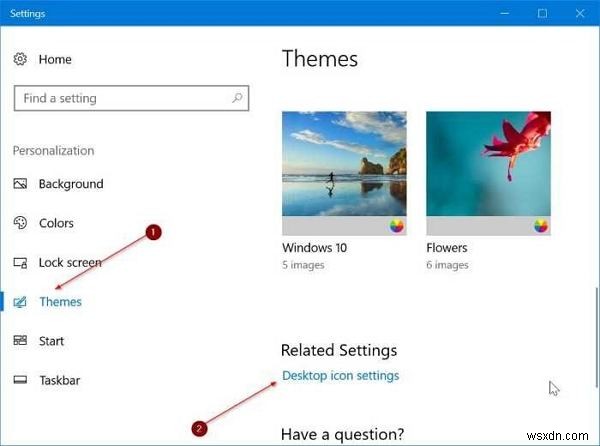Screen dimensions: 600x446
Task: Click color wheel on Windows 10 theme
Action: (x=397, y=226)
